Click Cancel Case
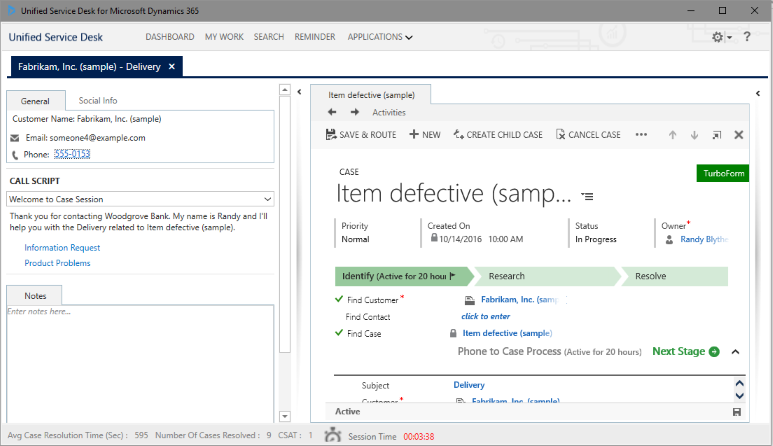773x446 pixels. tap(588, 135)
